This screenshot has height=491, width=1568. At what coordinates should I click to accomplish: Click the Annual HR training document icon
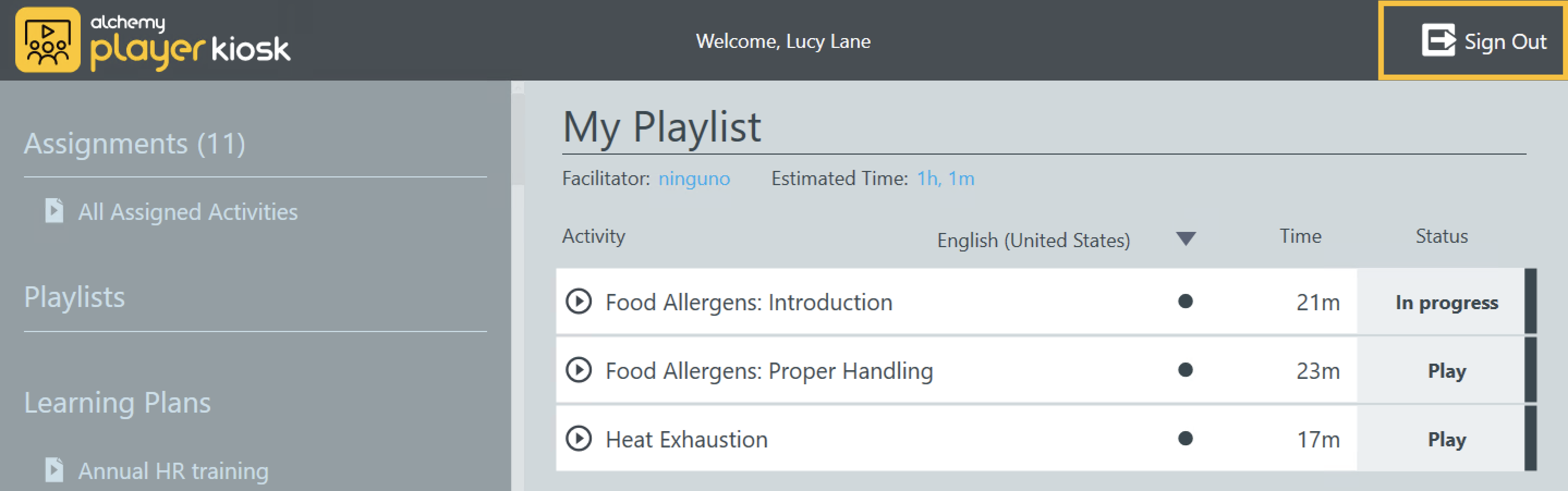pos(54,470)
